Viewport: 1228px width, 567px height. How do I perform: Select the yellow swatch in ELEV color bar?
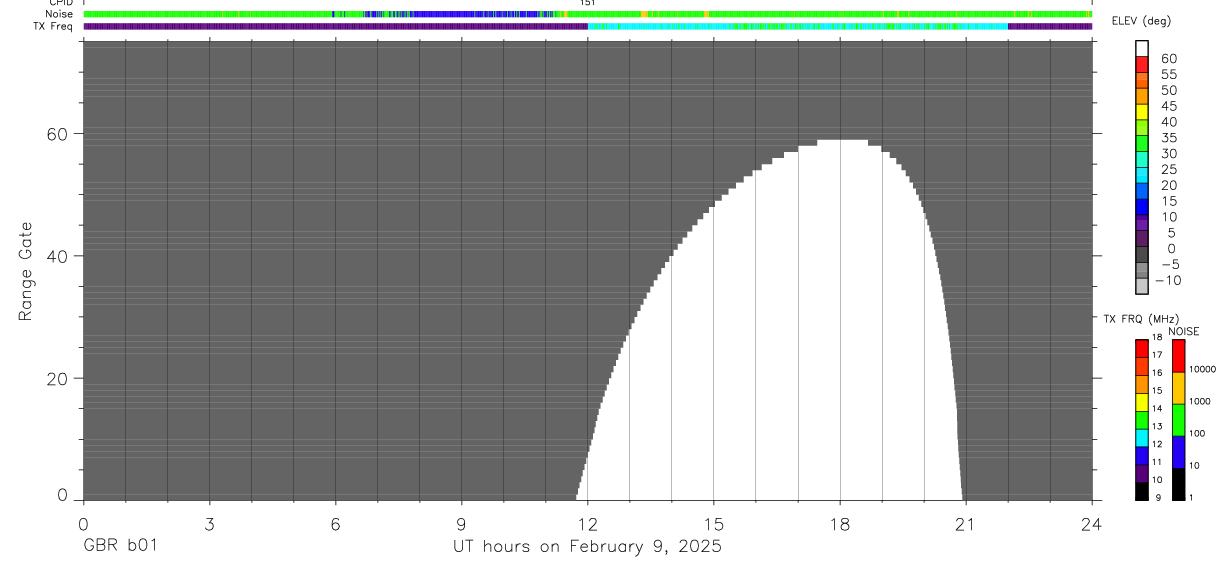tap(1142, 112)
